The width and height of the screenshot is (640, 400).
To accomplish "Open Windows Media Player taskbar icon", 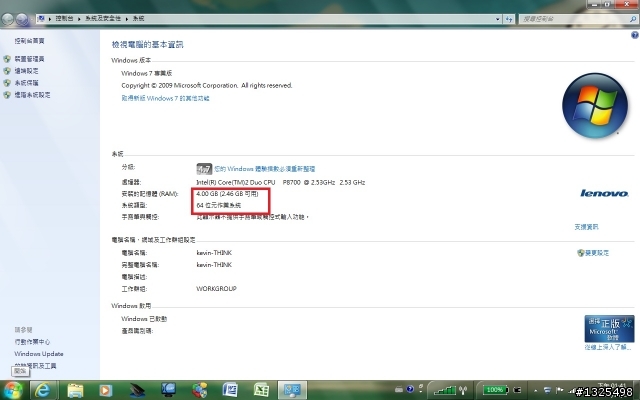I will click(x=106, y=390).
